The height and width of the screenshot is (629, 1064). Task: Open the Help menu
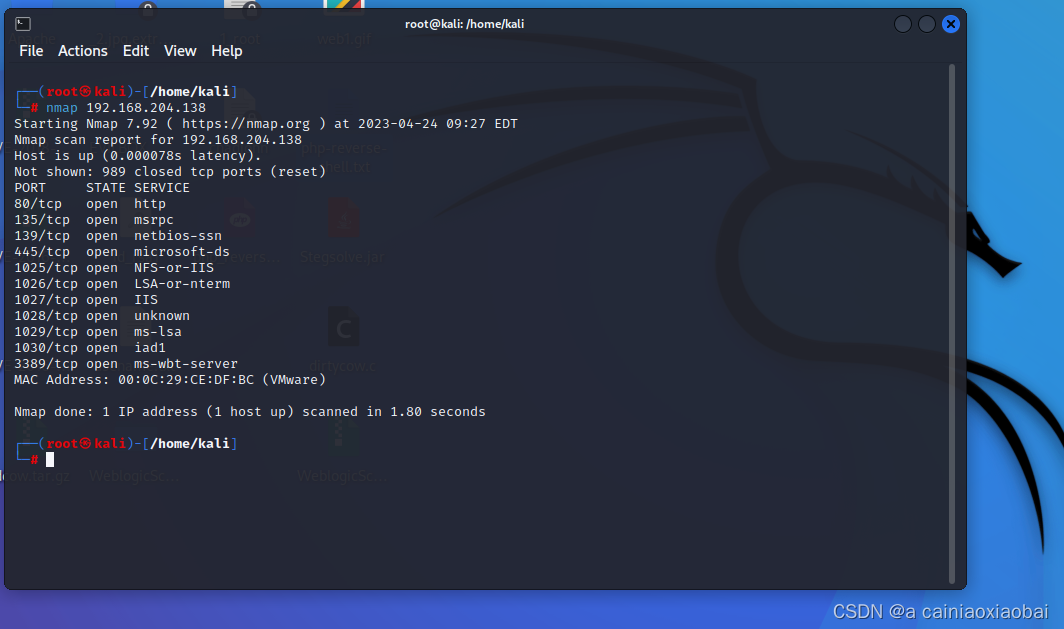pyautogui.click(x=227, y=51)
